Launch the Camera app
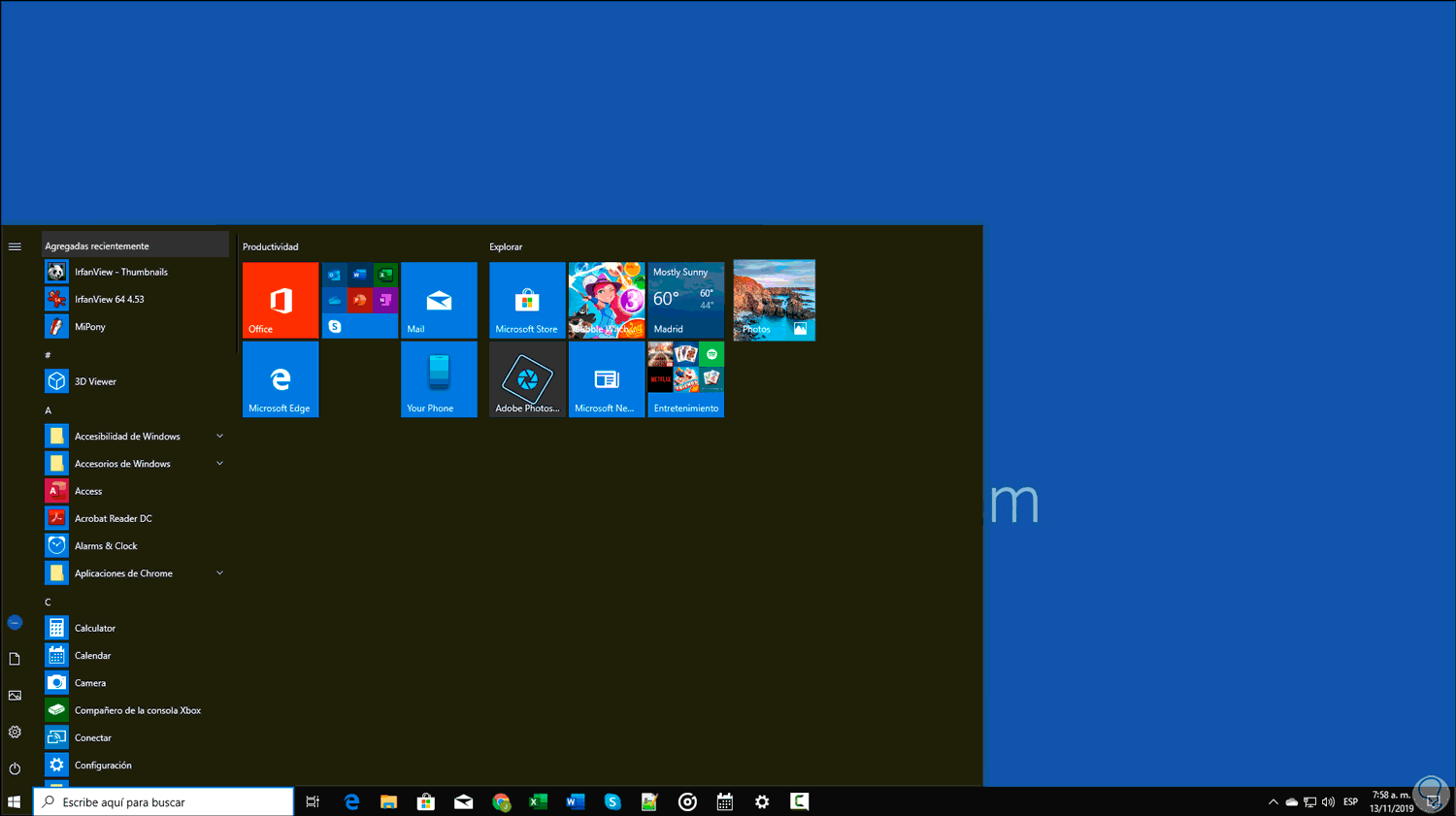The width and height of the screenshot is (1456, 816). [x=136, y=683]
